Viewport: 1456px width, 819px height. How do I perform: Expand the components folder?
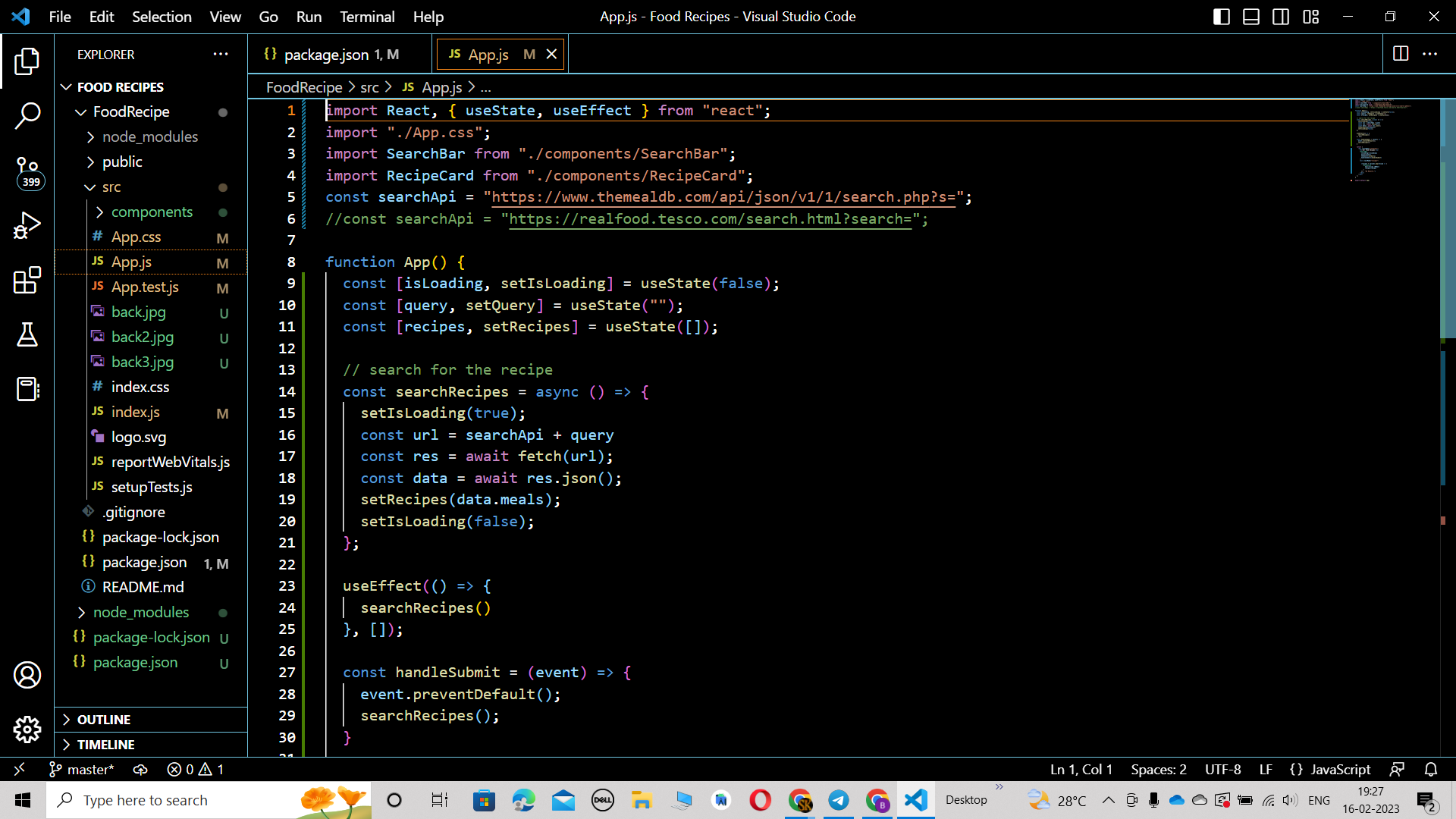[151, 212]
